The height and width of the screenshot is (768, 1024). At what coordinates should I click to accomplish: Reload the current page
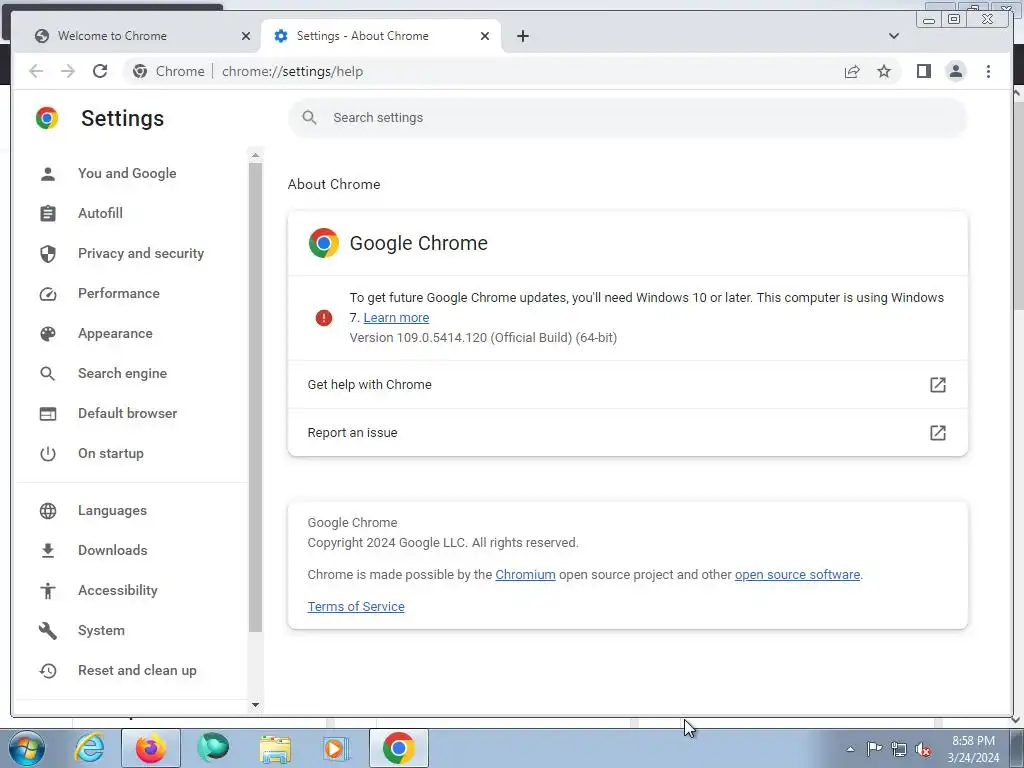100,71
